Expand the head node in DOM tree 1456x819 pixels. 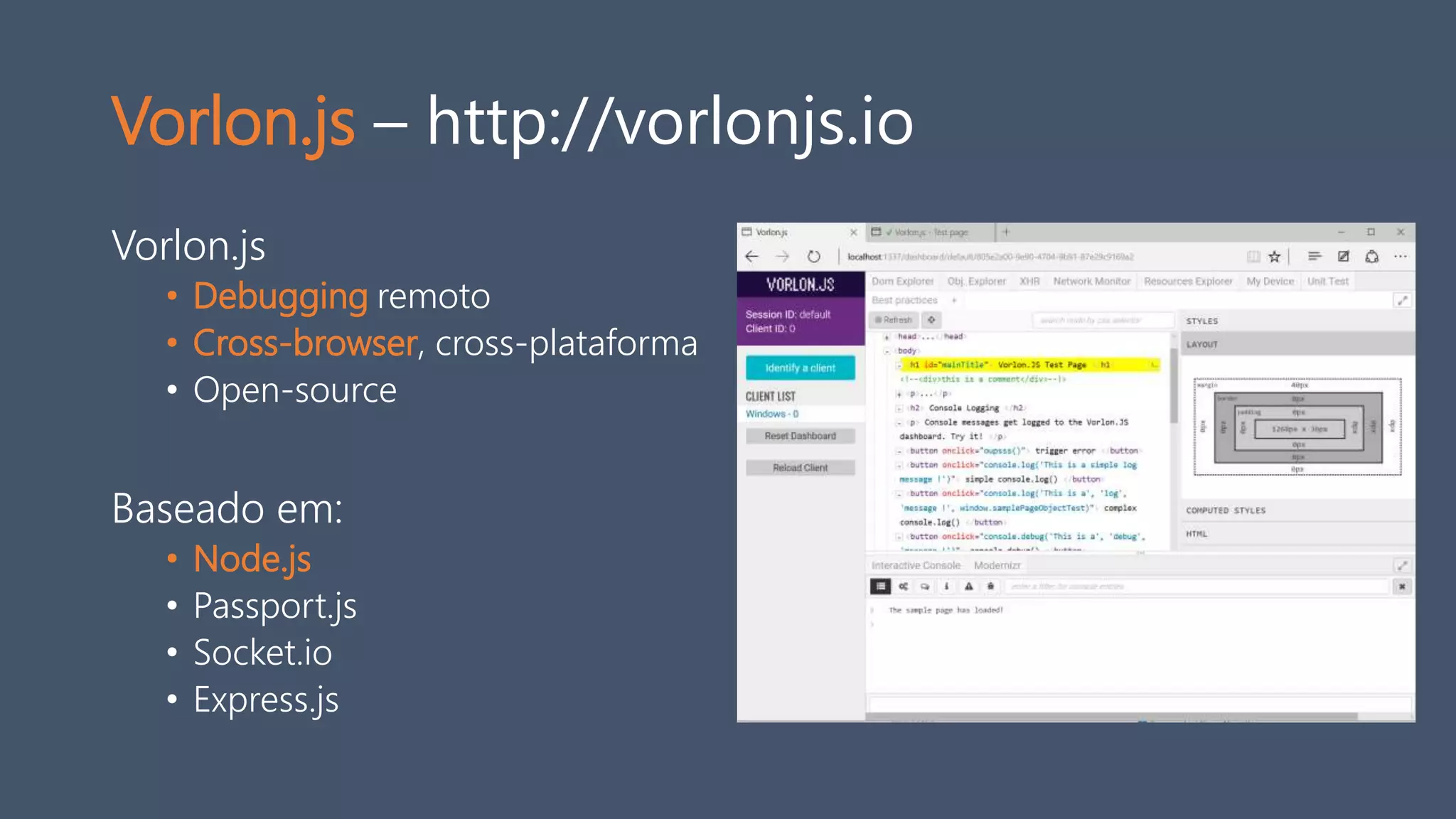tap(887, 337)
